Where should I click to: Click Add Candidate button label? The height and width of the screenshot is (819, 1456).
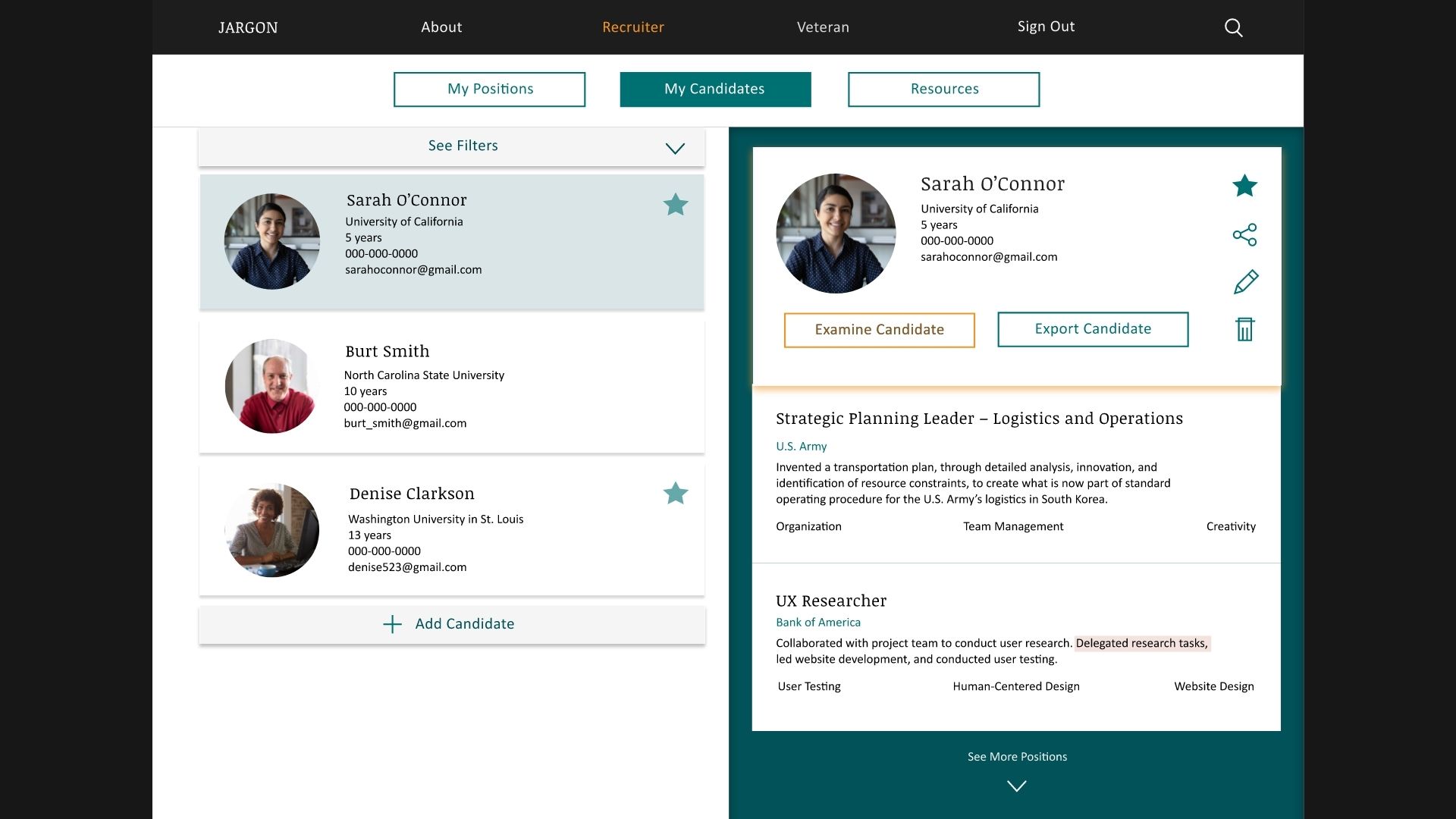[x=464, y=624]
